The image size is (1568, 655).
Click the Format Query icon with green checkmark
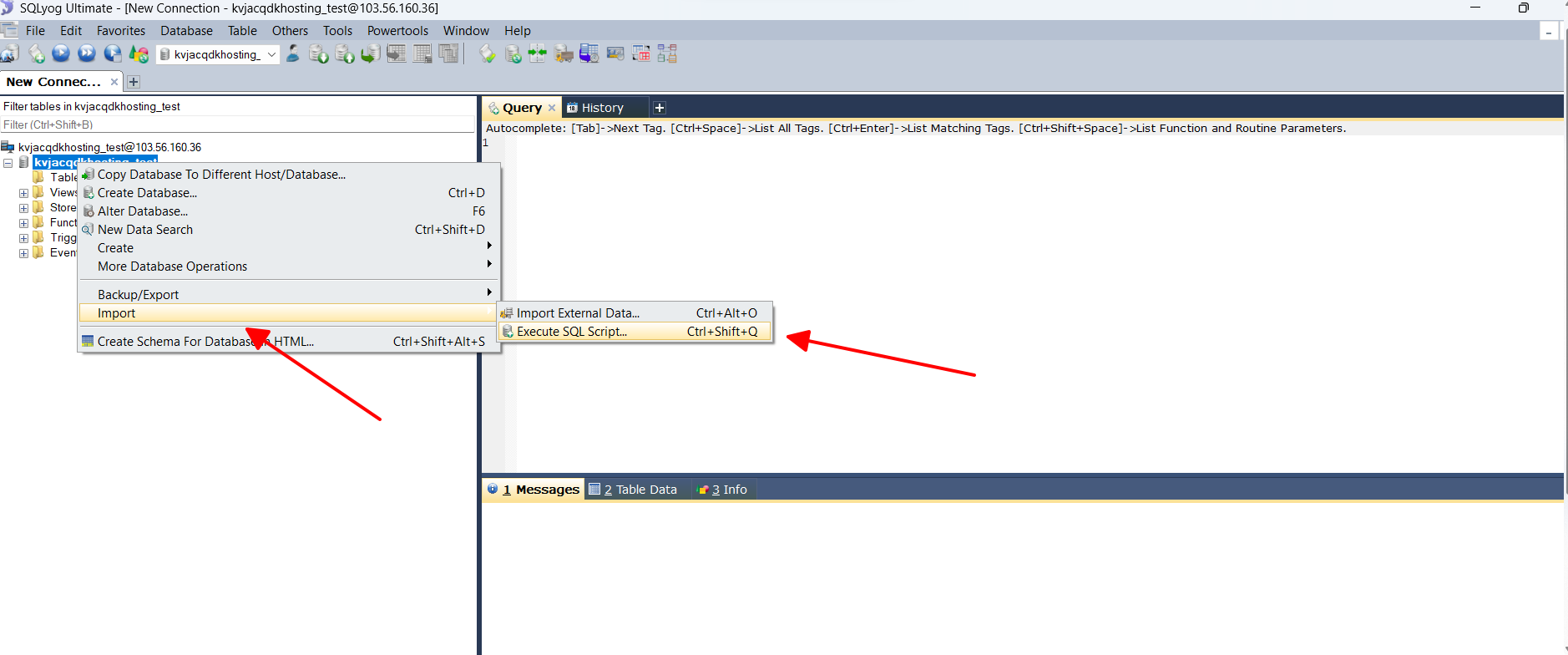[x=488, y=54]
